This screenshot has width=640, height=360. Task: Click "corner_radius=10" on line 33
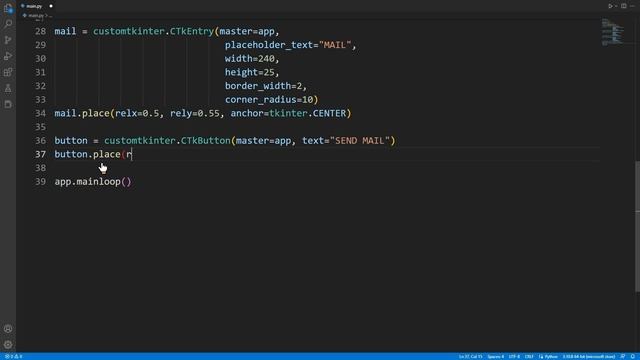point(269,100)
